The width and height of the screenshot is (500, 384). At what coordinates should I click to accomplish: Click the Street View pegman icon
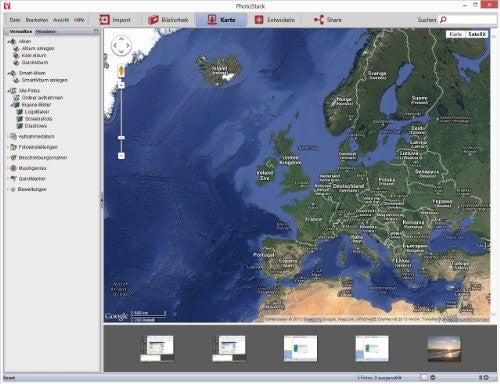pyautogui.click(x=121, y=71)
